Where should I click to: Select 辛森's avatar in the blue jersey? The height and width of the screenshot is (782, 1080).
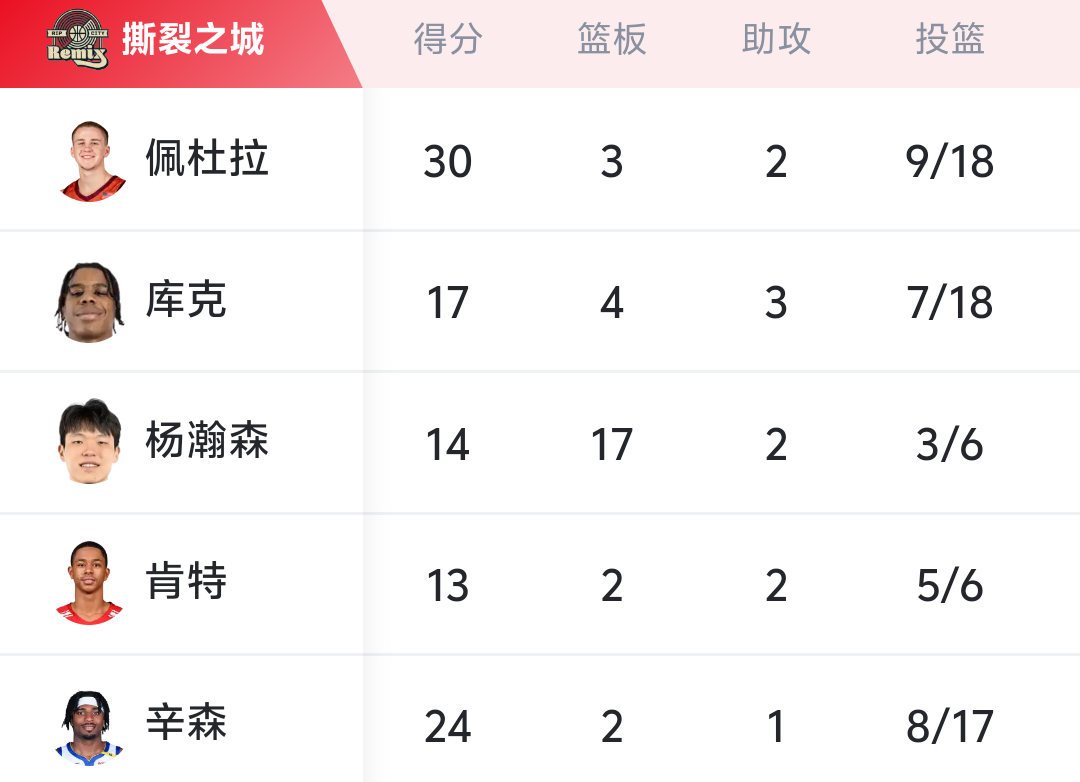(x=90, y=724)
